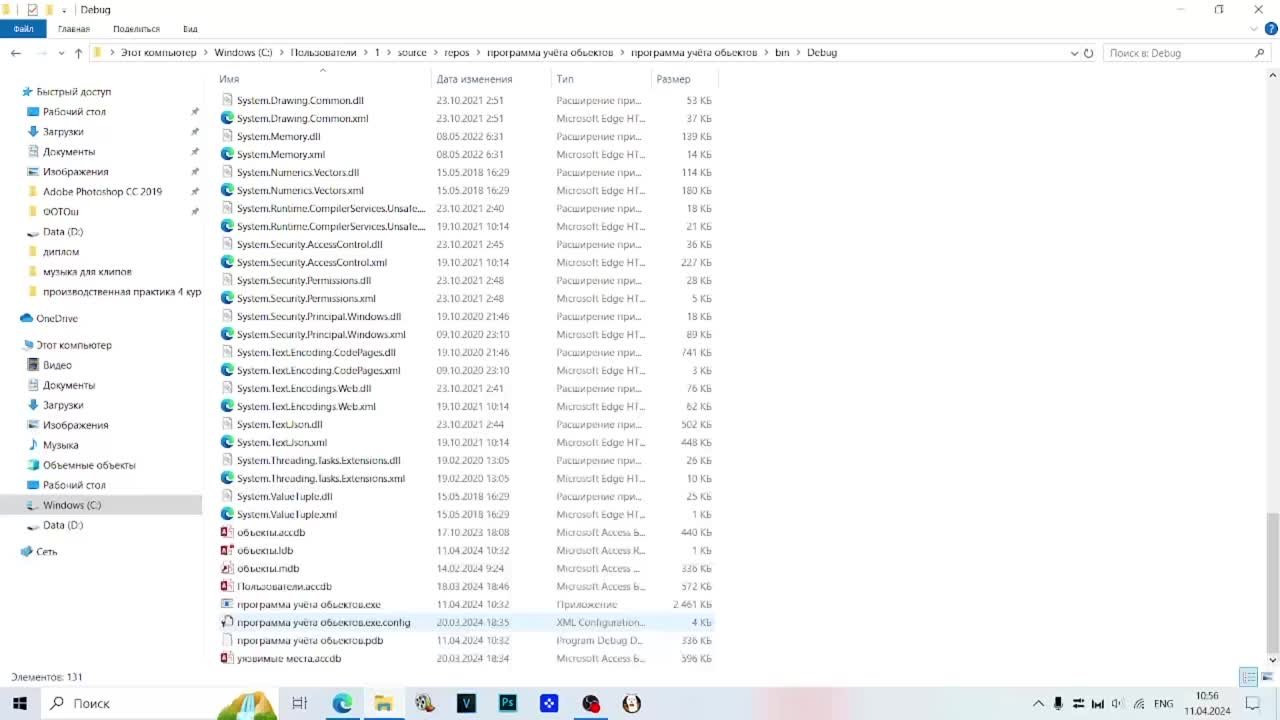Sort files by Дата изменения column
This screenshot has width=1280, height=720.
474,79
